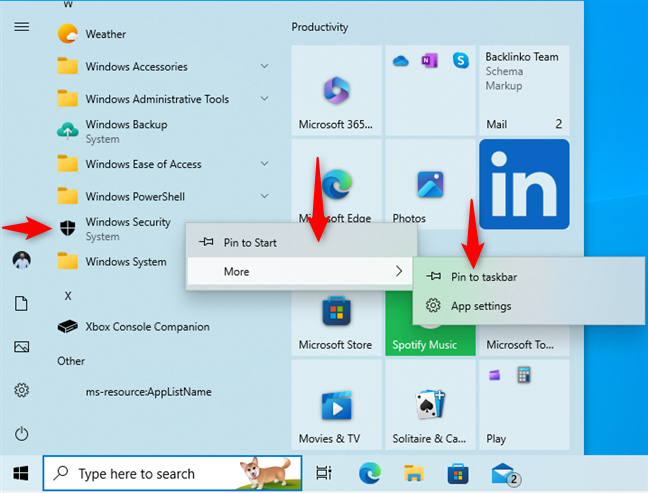648x493 pixels.
Task: Click the X letter section header
Action: tap(68, 296)
